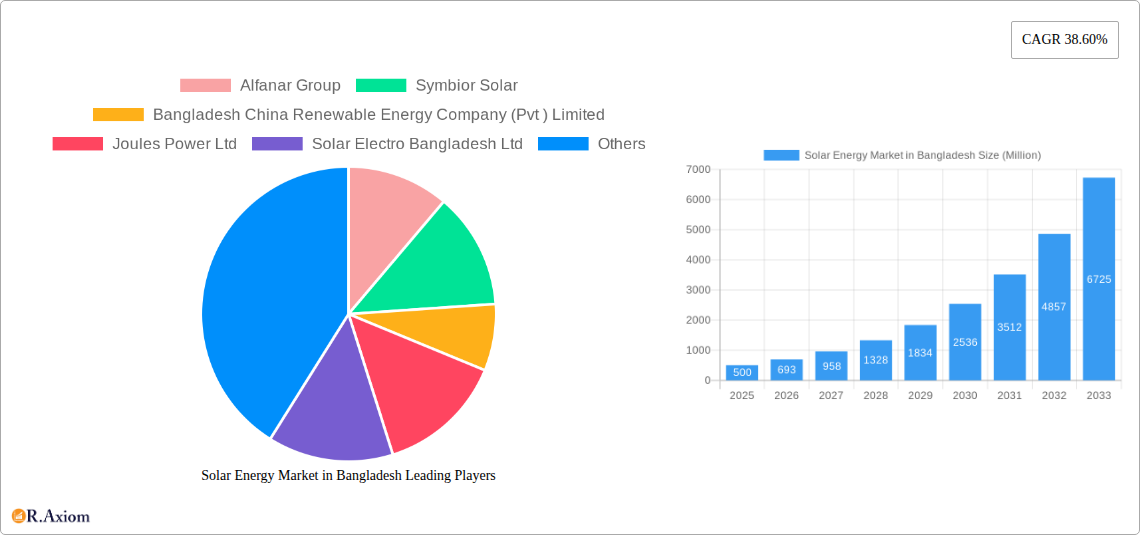The height and width of the screenshot is (535, 1140).
Task: Click the Bangladesh China Renewable Energy Company label
Action: coord(379,115)
